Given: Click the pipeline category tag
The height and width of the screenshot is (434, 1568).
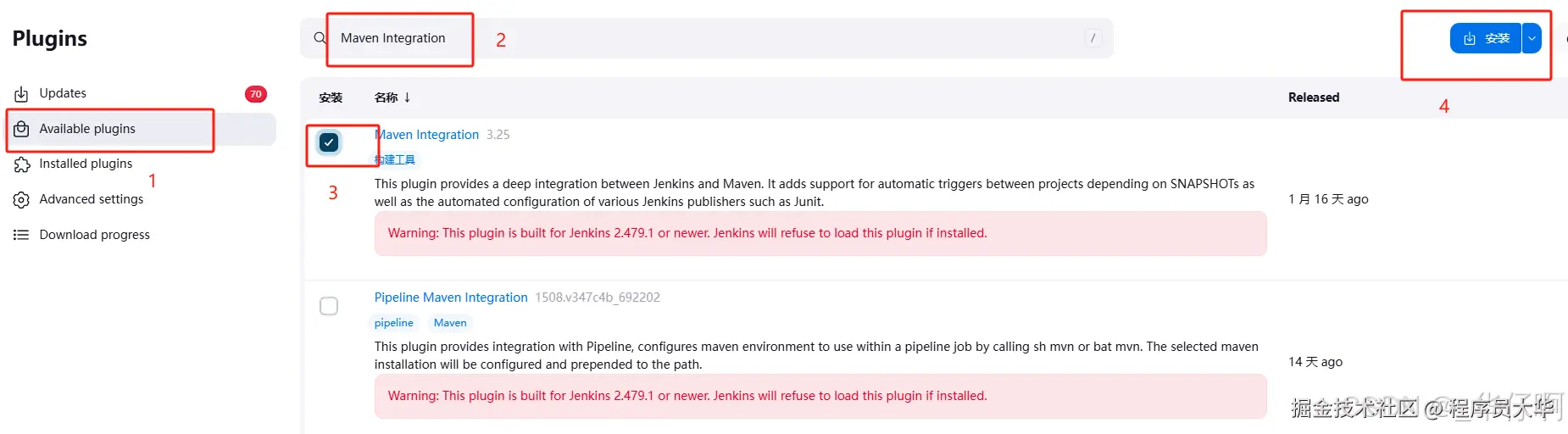Looking at the screenshot, I should click(393, 323).
